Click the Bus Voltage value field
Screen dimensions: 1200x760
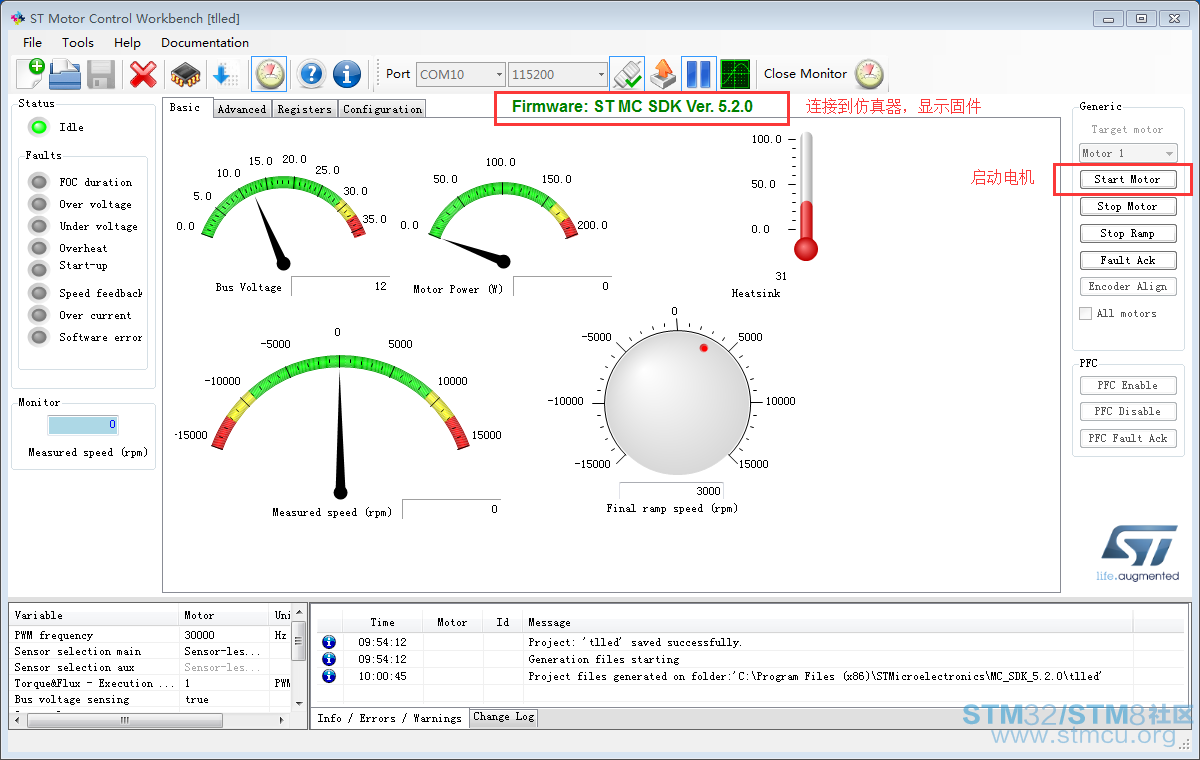point(340,286)
